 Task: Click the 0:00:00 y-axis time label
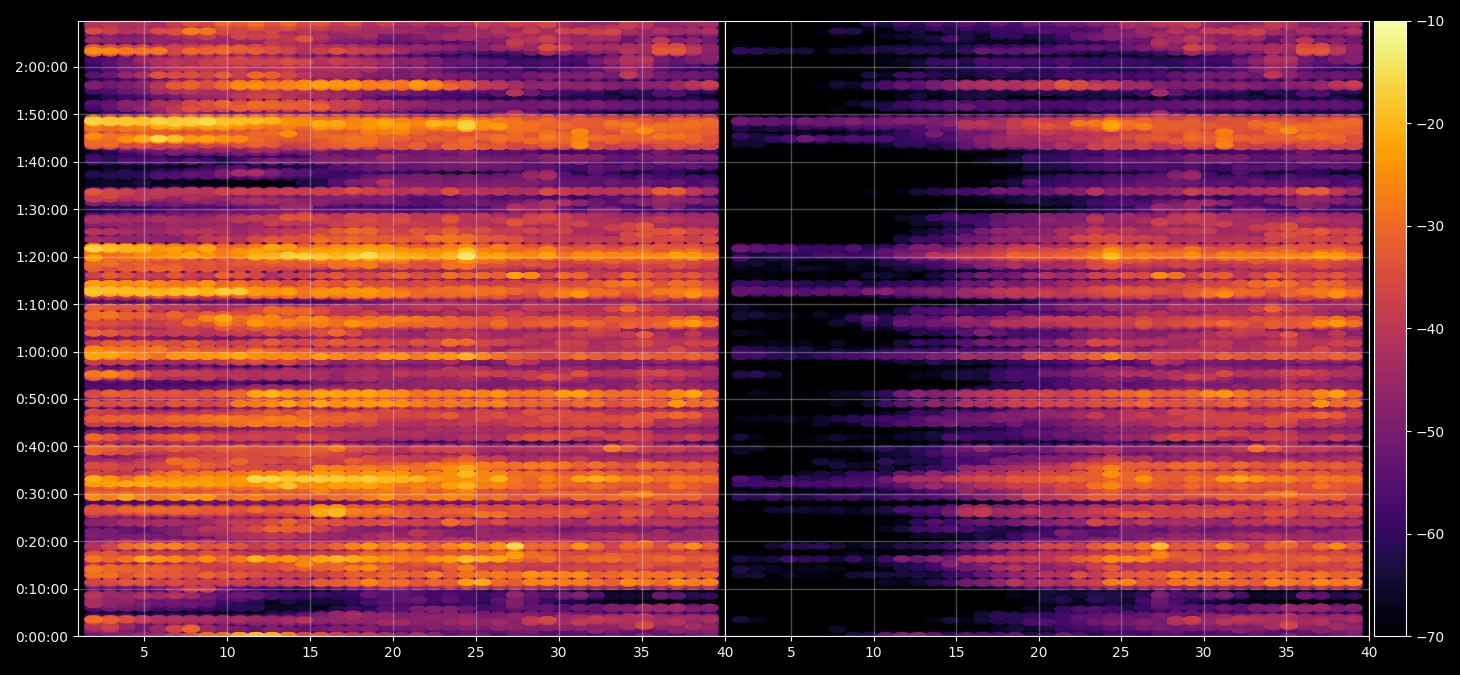click(42, 637)
